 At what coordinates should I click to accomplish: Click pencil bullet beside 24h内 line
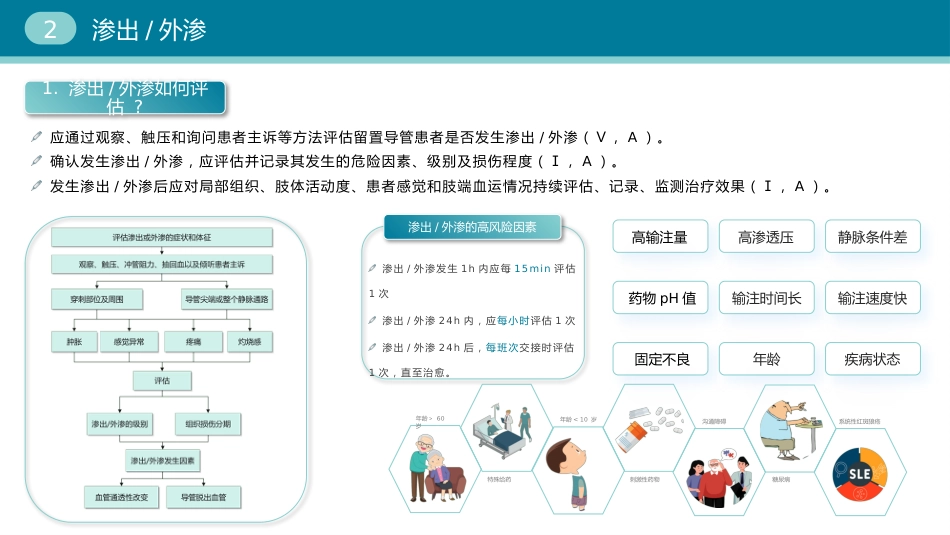click(x=372, y=320)
